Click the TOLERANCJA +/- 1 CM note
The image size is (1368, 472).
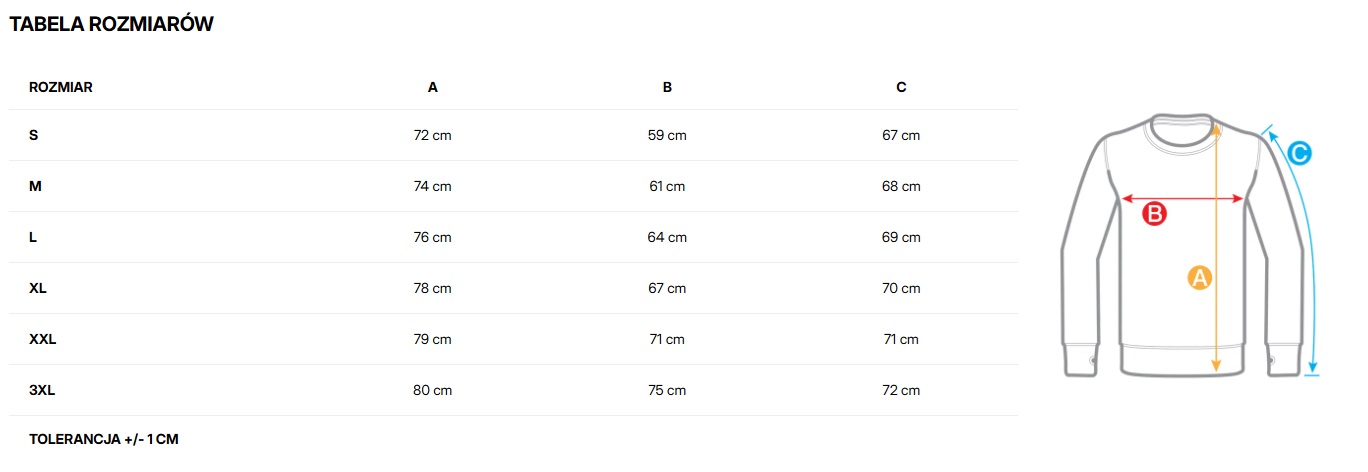[104, 439]
